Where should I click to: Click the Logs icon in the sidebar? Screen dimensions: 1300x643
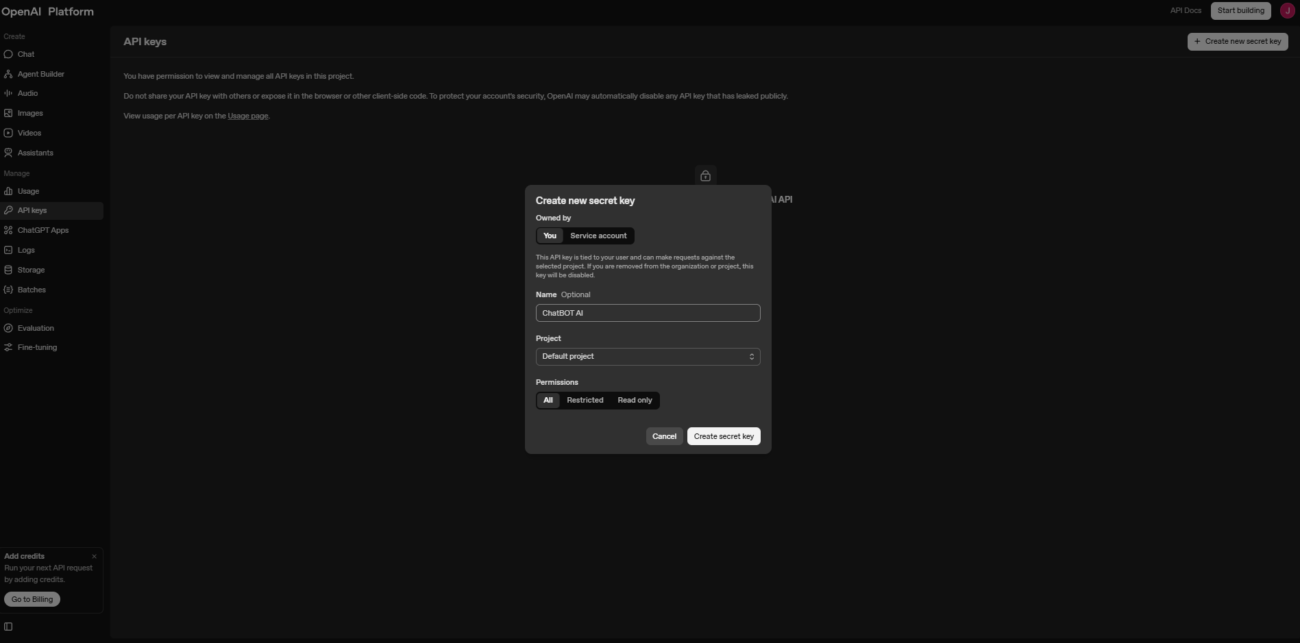click(8, 250)
